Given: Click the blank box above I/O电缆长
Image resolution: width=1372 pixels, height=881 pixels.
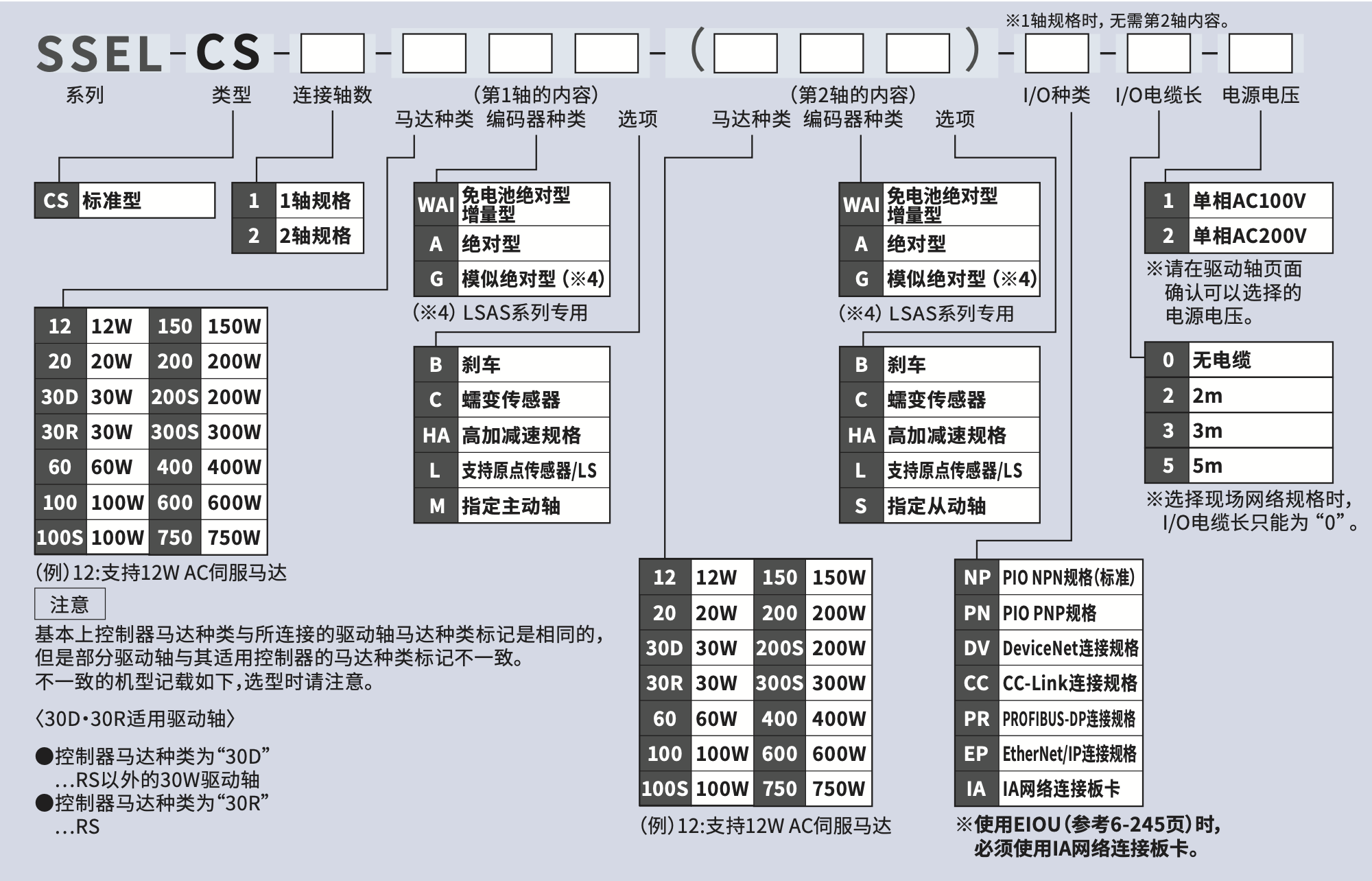Looking at the screenshot, I should [x=1159, y=54].
